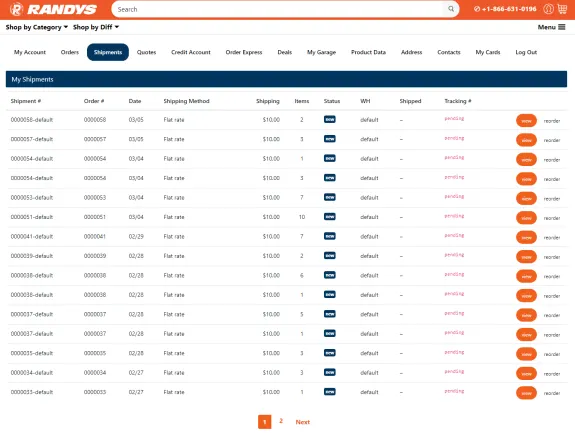This screenshot has width=575, height=433.
Task: Click the Next pagination link
Action: coord(303,422)
